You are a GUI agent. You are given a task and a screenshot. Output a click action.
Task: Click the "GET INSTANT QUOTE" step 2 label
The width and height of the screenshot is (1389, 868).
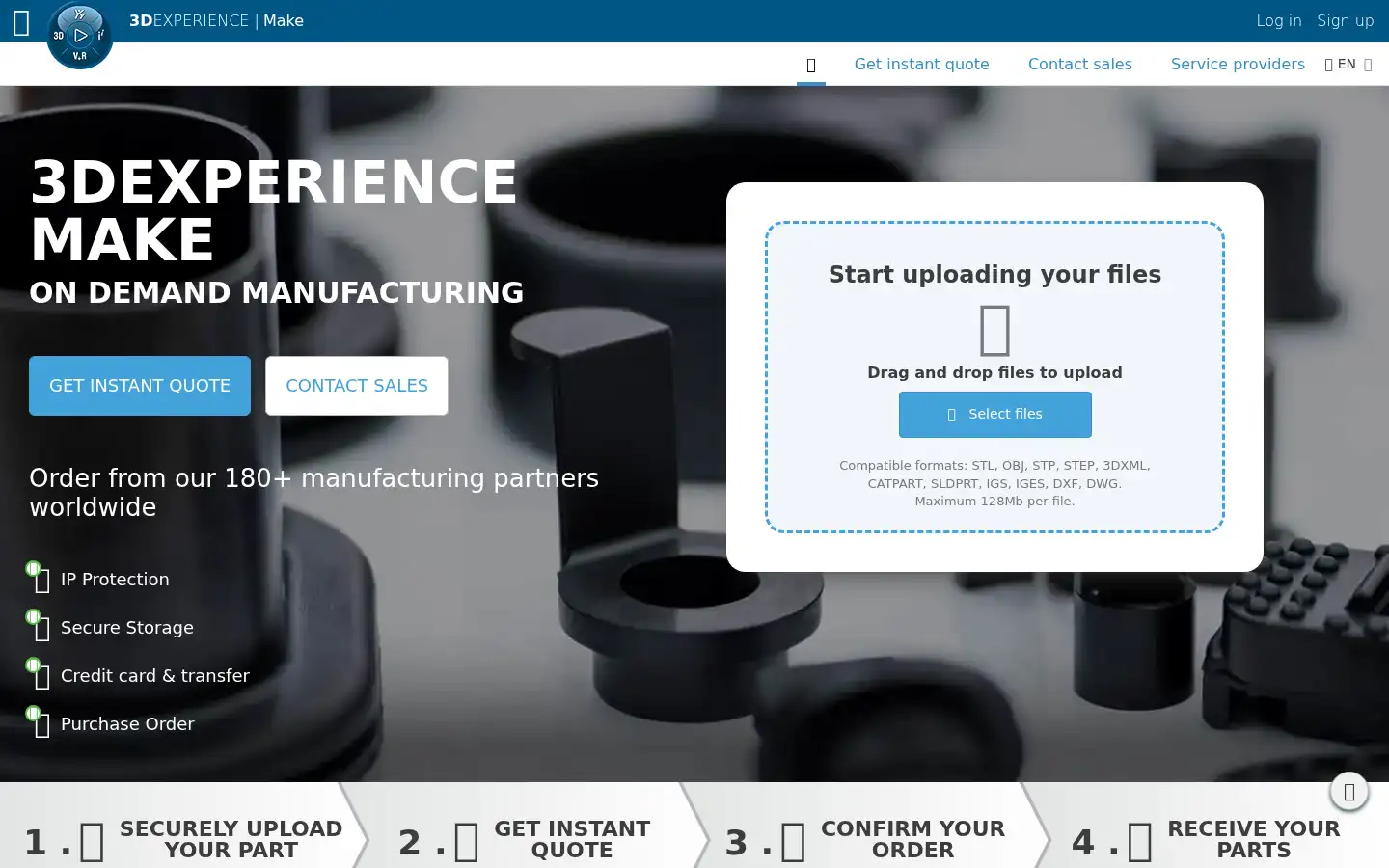[572, 839]
